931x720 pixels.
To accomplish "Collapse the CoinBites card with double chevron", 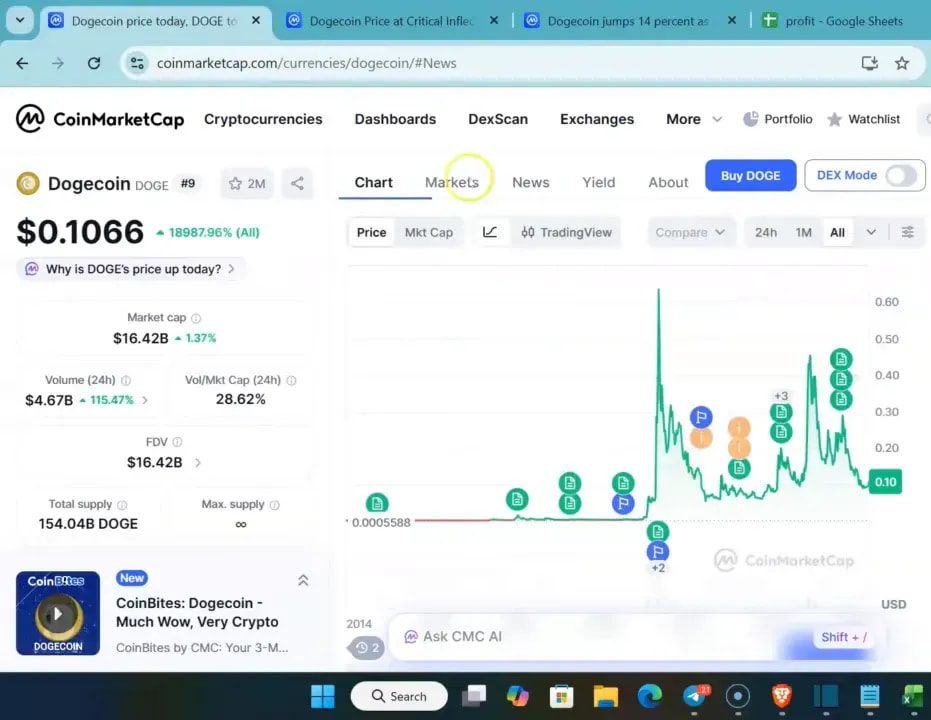I will [x=303, y=581].
